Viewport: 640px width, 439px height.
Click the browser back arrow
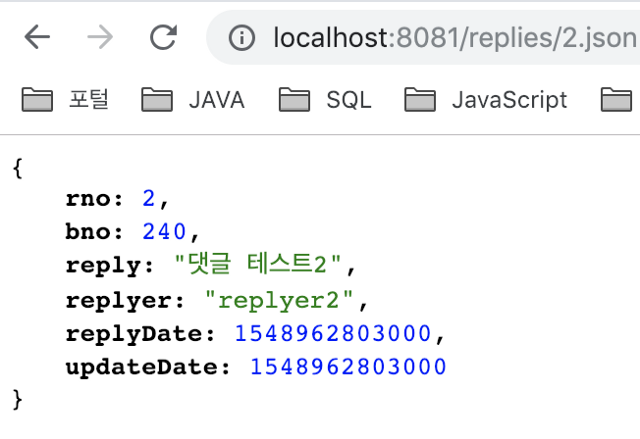37,37
